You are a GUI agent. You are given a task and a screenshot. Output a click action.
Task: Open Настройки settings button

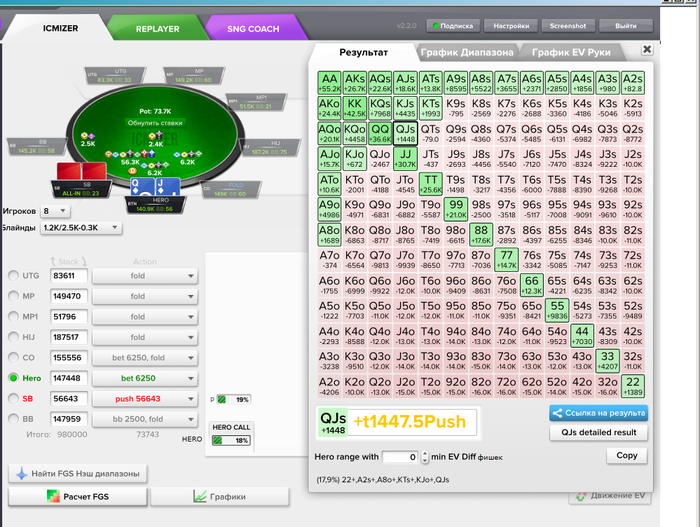coord(511,26)
